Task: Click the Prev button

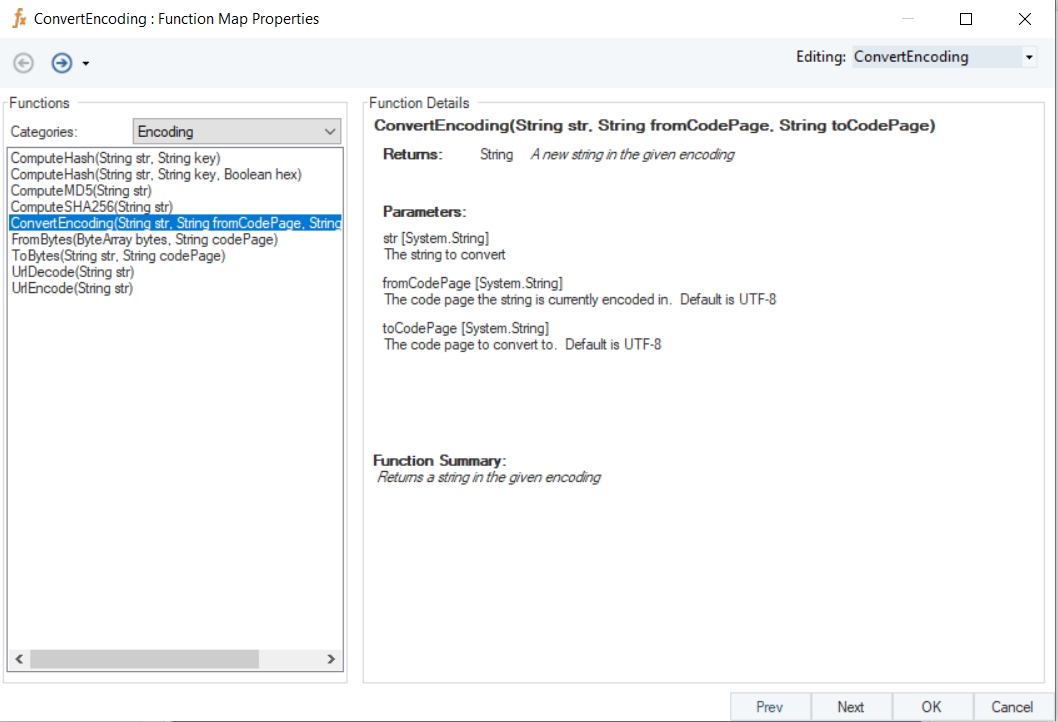Action: coord(769,706)
